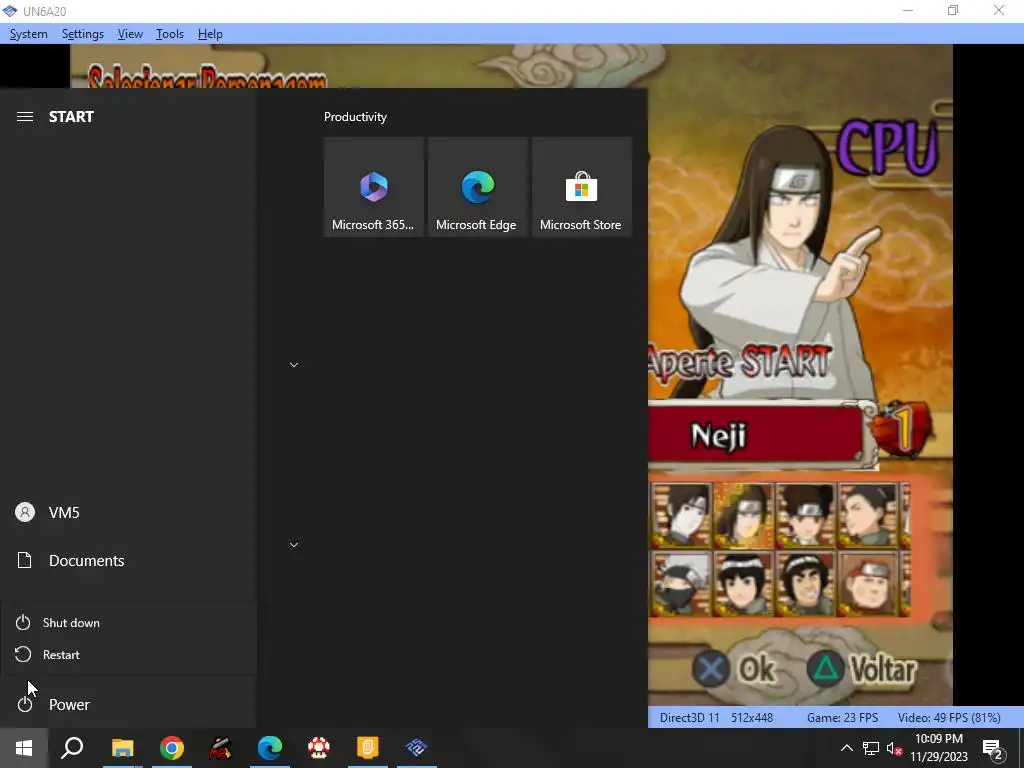Restore down the UN6A20 window
Viewport: 1024px width, 768px height.
[953, 10]
